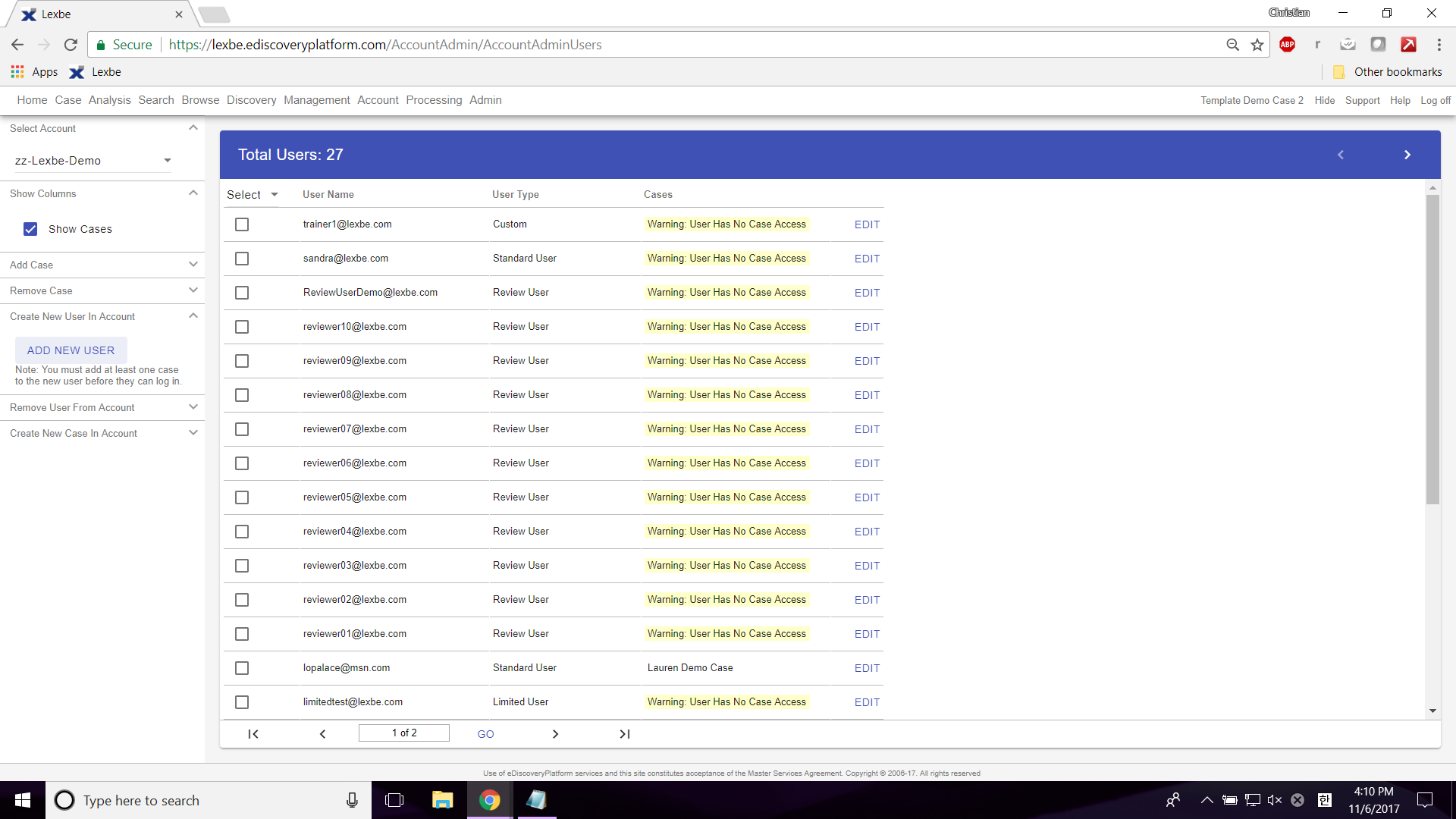The image size is (1456, 819).
Task: Open the Management menu
Action: [316, 100]
